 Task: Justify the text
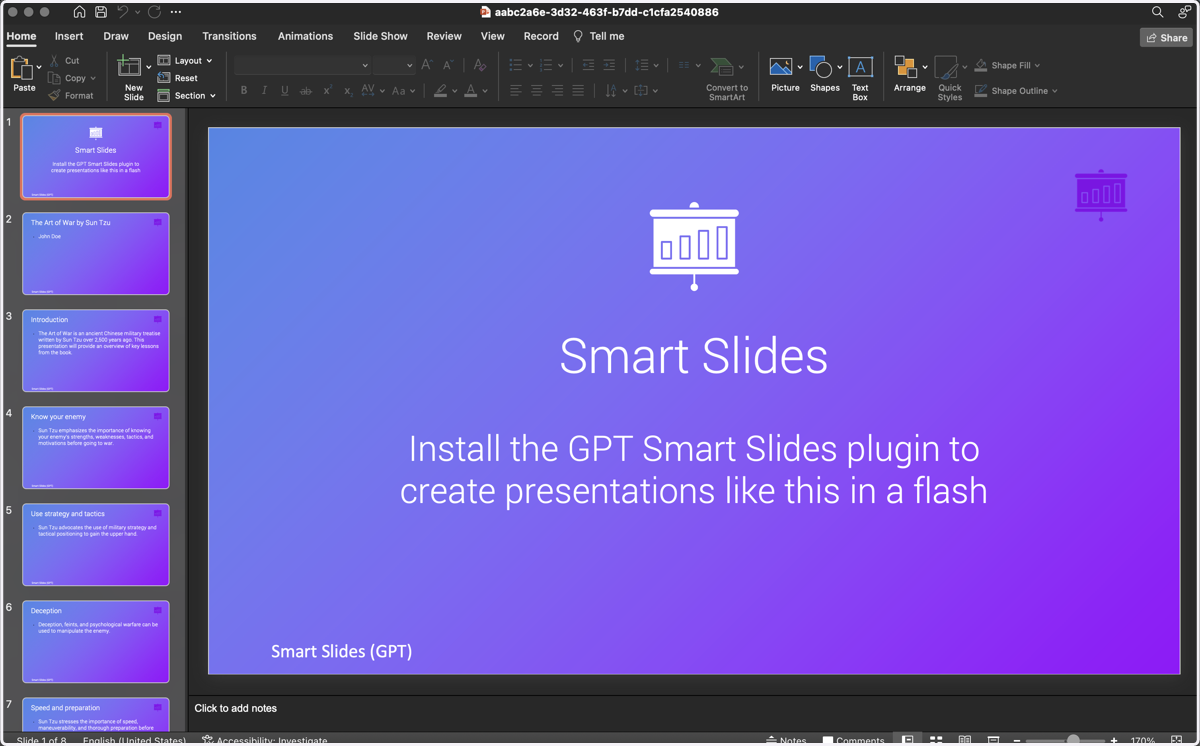point(578,91)
